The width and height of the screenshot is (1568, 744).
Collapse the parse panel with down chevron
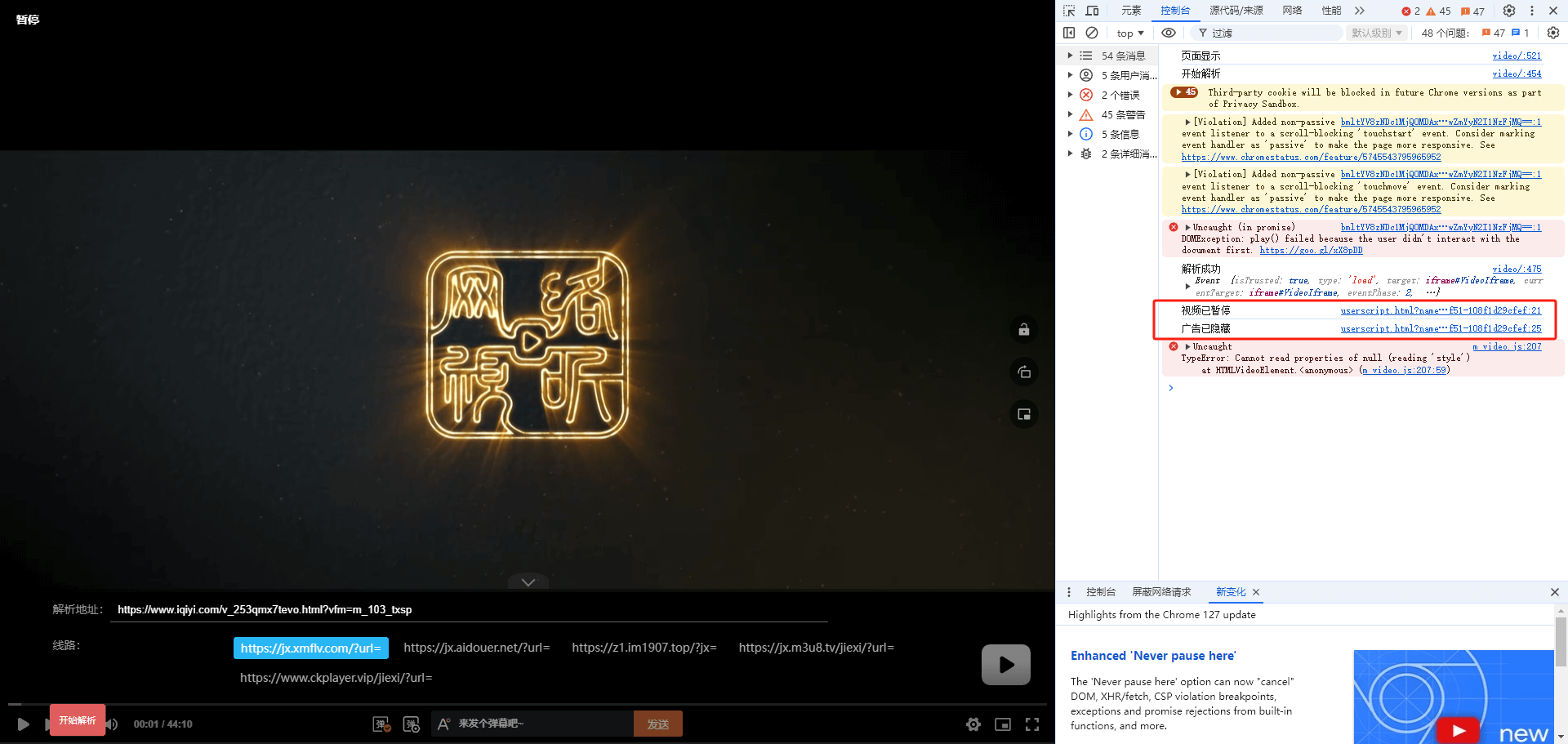[528, 582]
